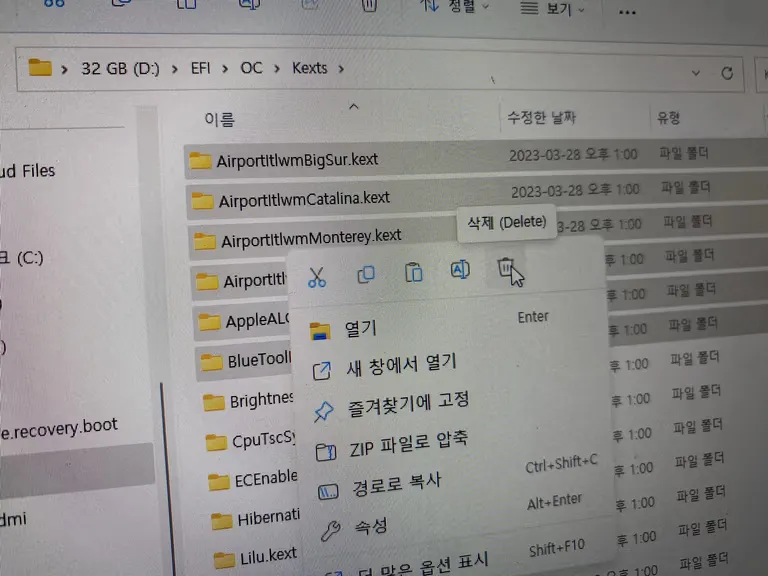This screenshot has height=576, width=768.
Task: Open recovery.boot item in navigation pane
Action: tap(60, 428)
